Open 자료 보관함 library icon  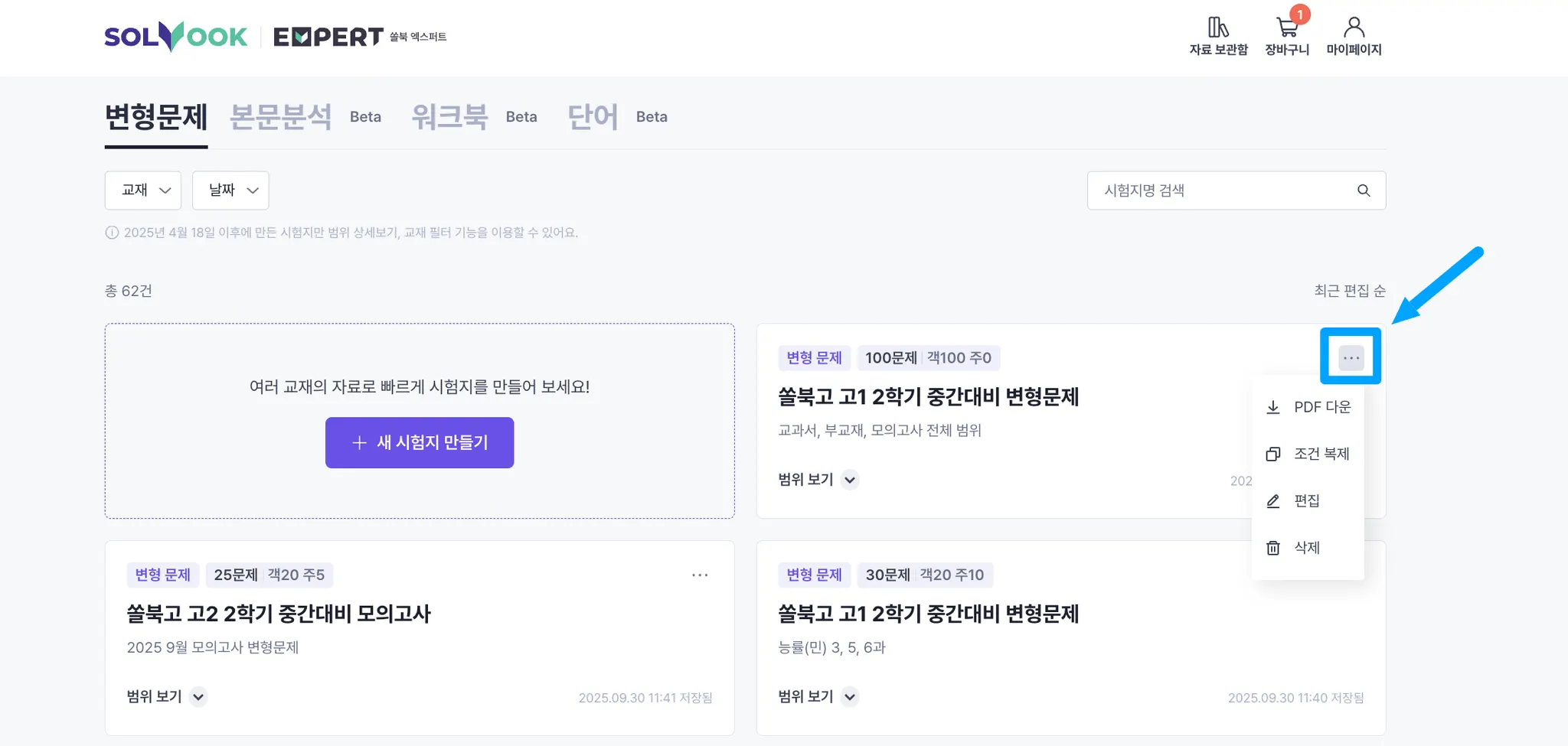point(1217,28)
